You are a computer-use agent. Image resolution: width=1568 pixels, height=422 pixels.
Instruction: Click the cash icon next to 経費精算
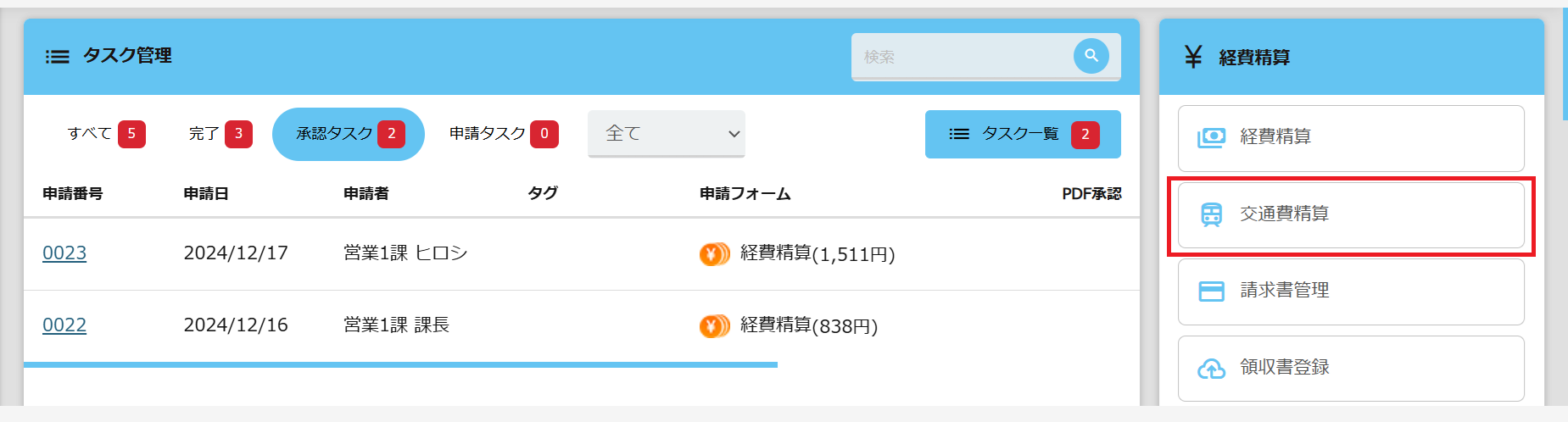pyautogui.click(x=1211, y=137)
